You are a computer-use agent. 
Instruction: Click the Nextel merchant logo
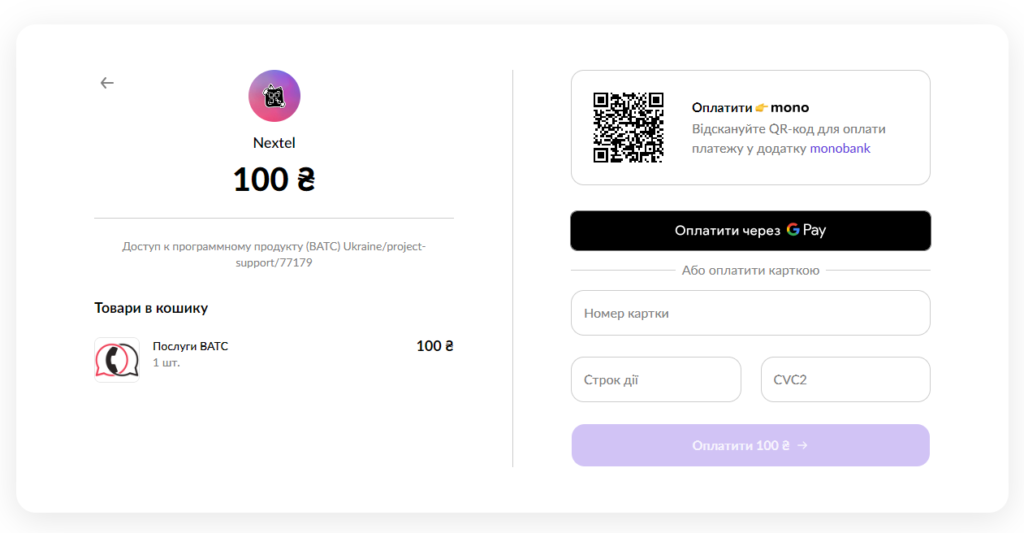click(274, 97)
